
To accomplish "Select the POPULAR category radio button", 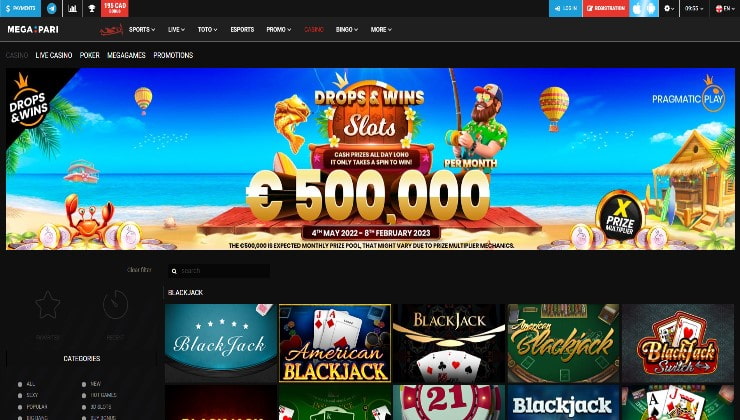I will pyautogui.click(x=20, y=407).
